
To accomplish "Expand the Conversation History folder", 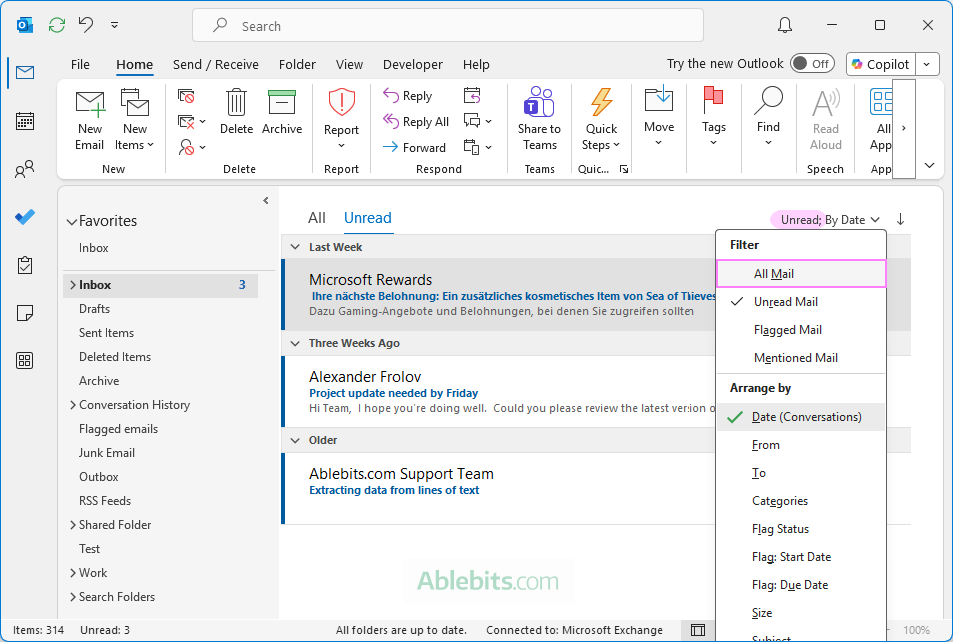I will [x=73, y=405].
